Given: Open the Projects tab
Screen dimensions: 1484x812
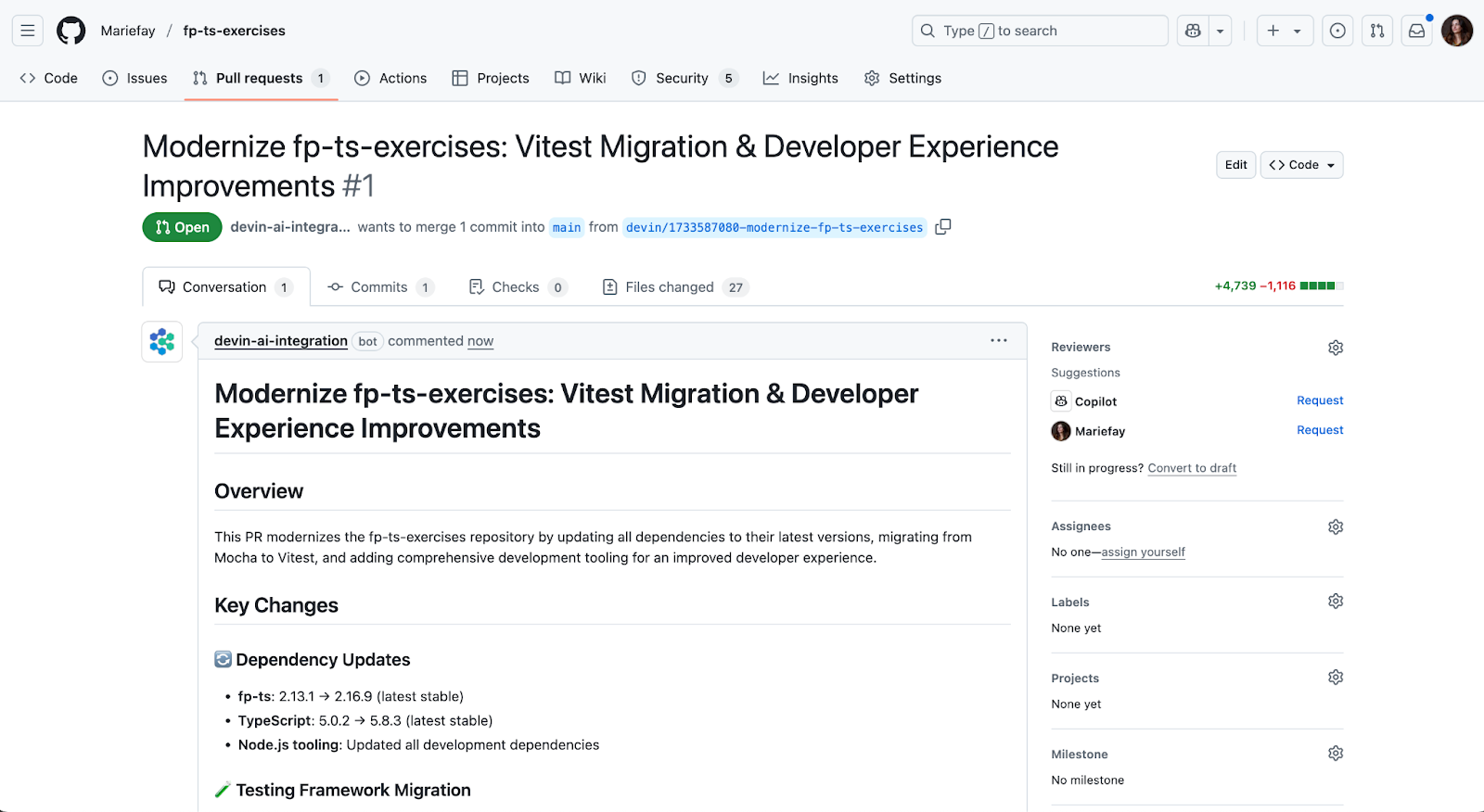Looking at the screenshot, I should [x=491, y=78].
